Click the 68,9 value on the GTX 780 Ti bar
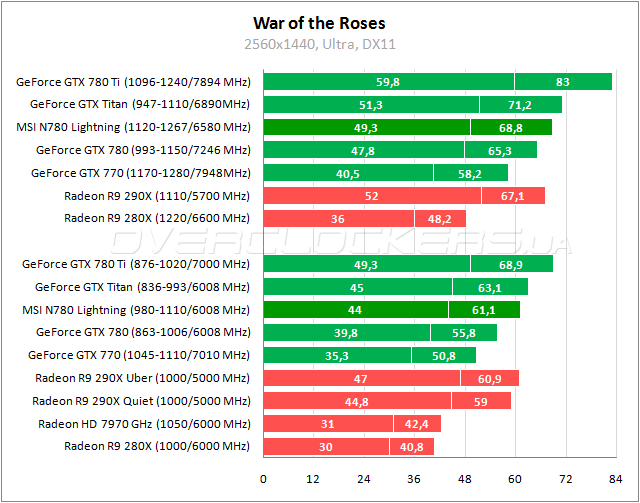640x503 pixels. tap(511, 264)
